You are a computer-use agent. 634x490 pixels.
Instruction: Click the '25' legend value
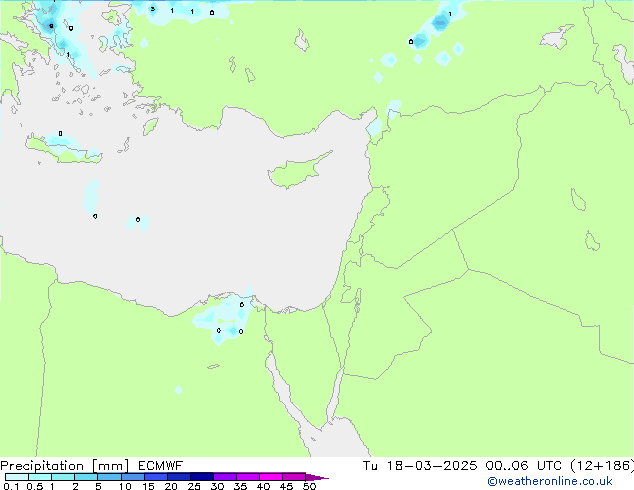[x=194, y=486]
